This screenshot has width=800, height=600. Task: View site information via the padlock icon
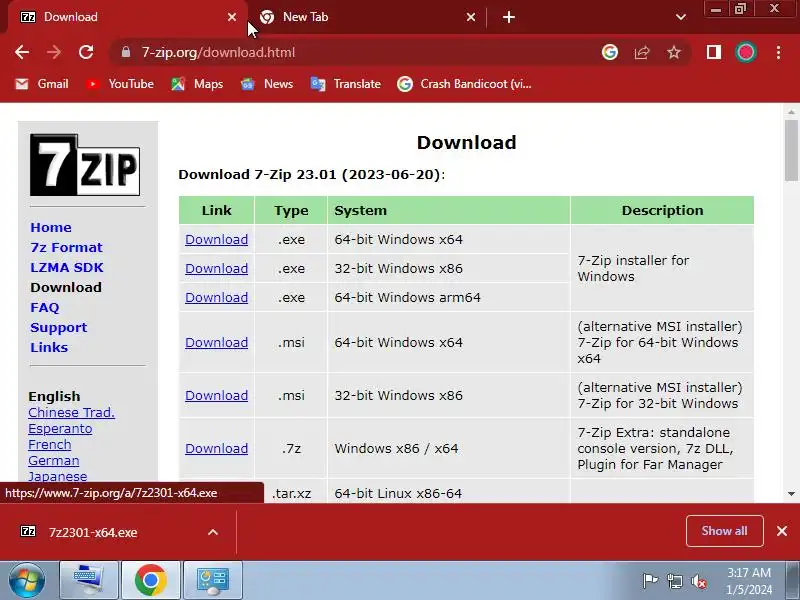tap(126, 52)
